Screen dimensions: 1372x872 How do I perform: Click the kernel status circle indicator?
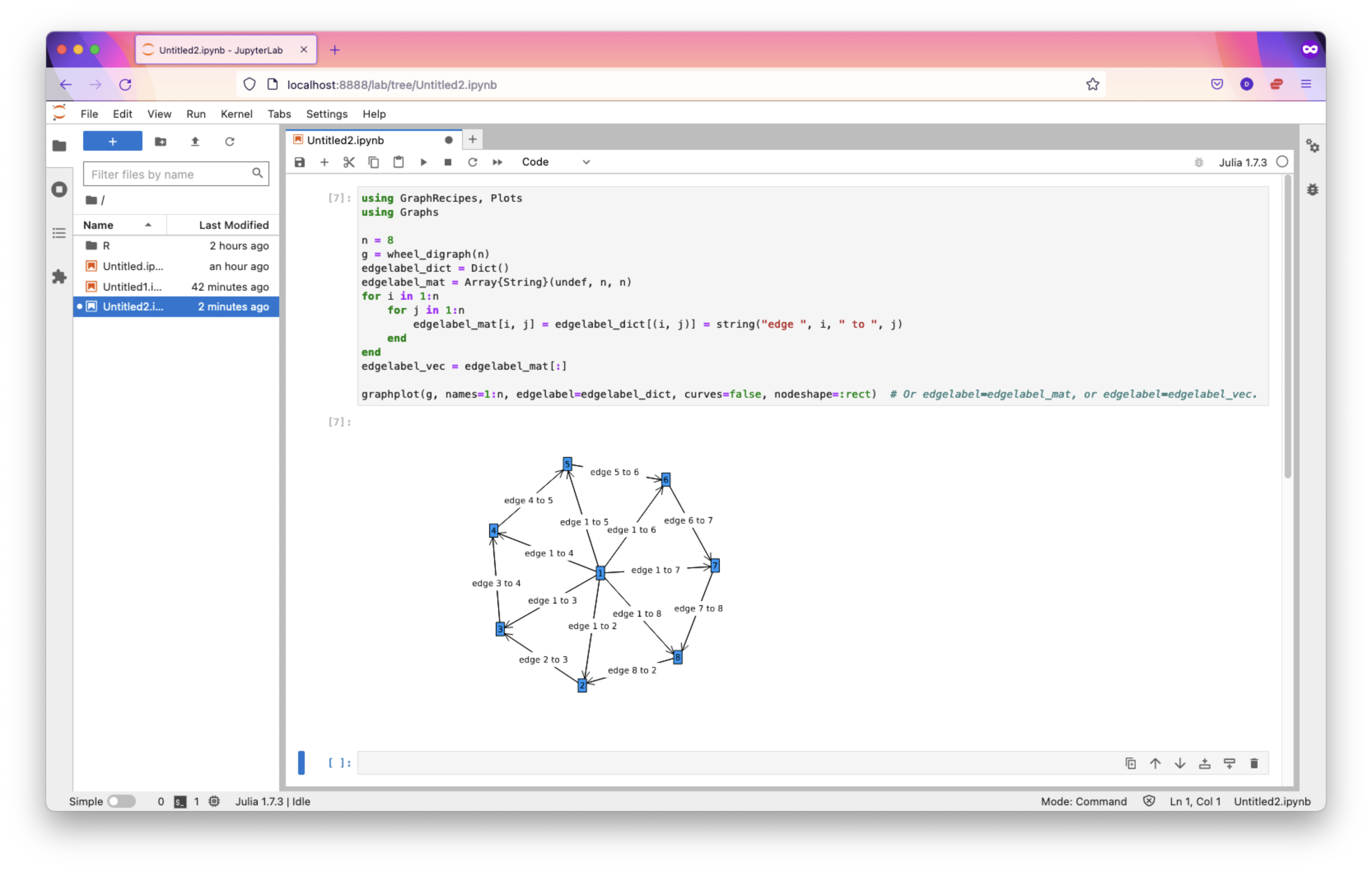coord(1282,162)
